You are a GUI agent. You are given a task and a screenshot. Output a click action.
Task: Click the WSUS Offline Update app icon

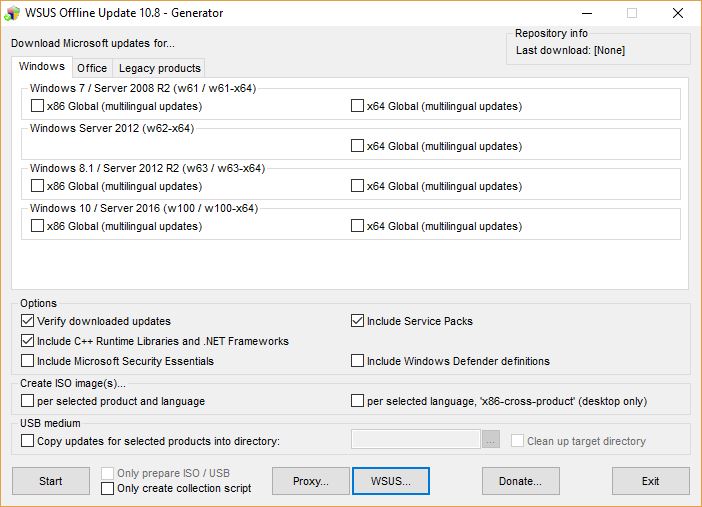click(x=12, y=13)
